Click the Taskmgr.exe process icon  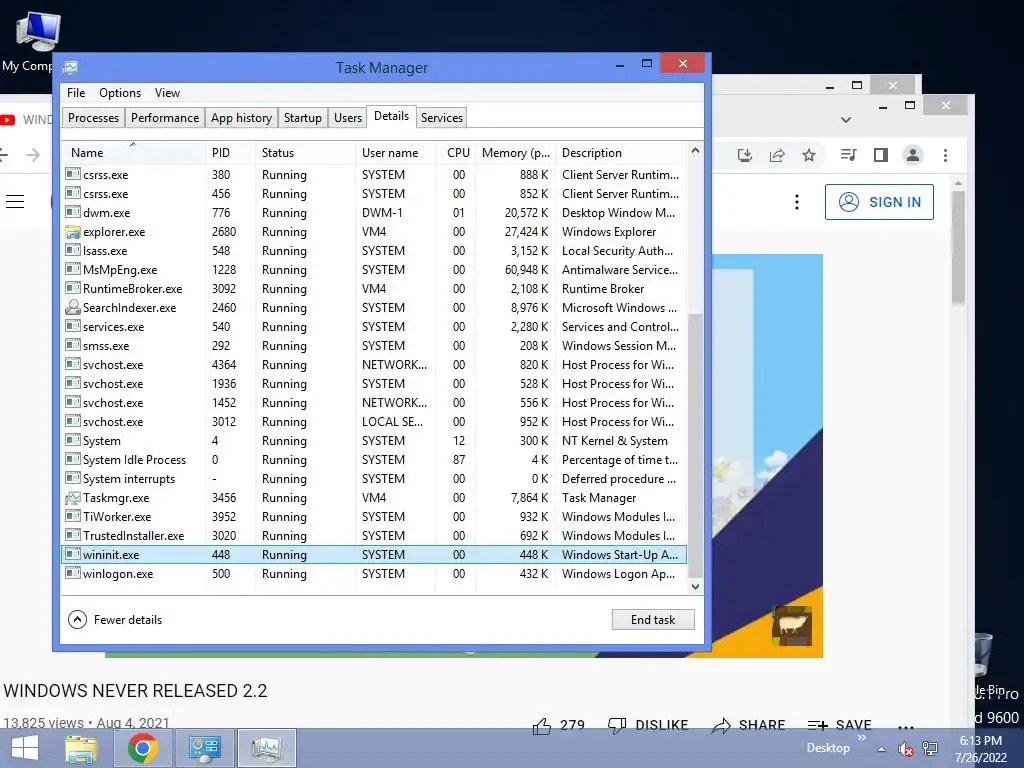tap(72, 498)
